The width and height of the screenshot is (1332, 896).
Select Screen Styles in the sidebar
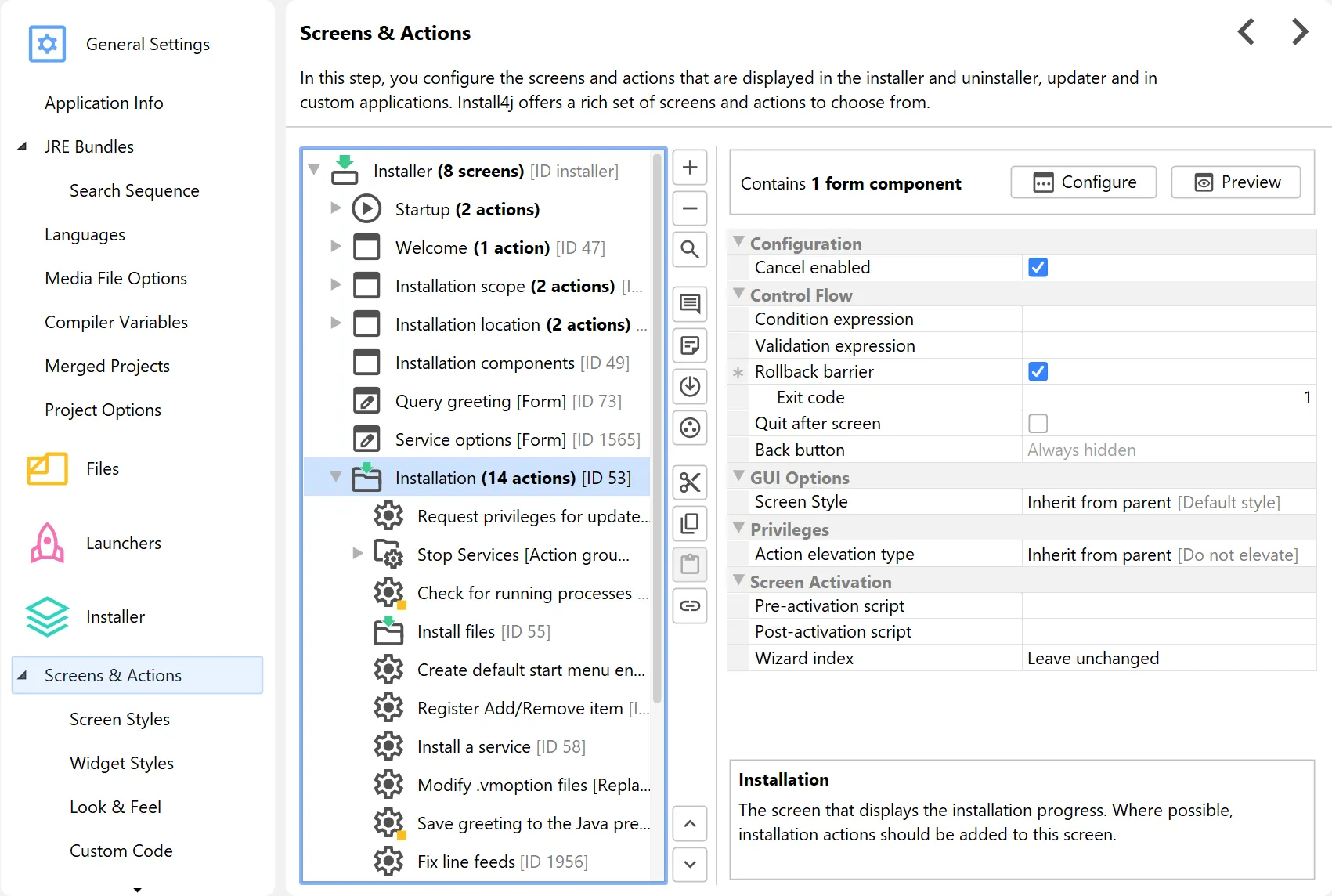point(119,719)
